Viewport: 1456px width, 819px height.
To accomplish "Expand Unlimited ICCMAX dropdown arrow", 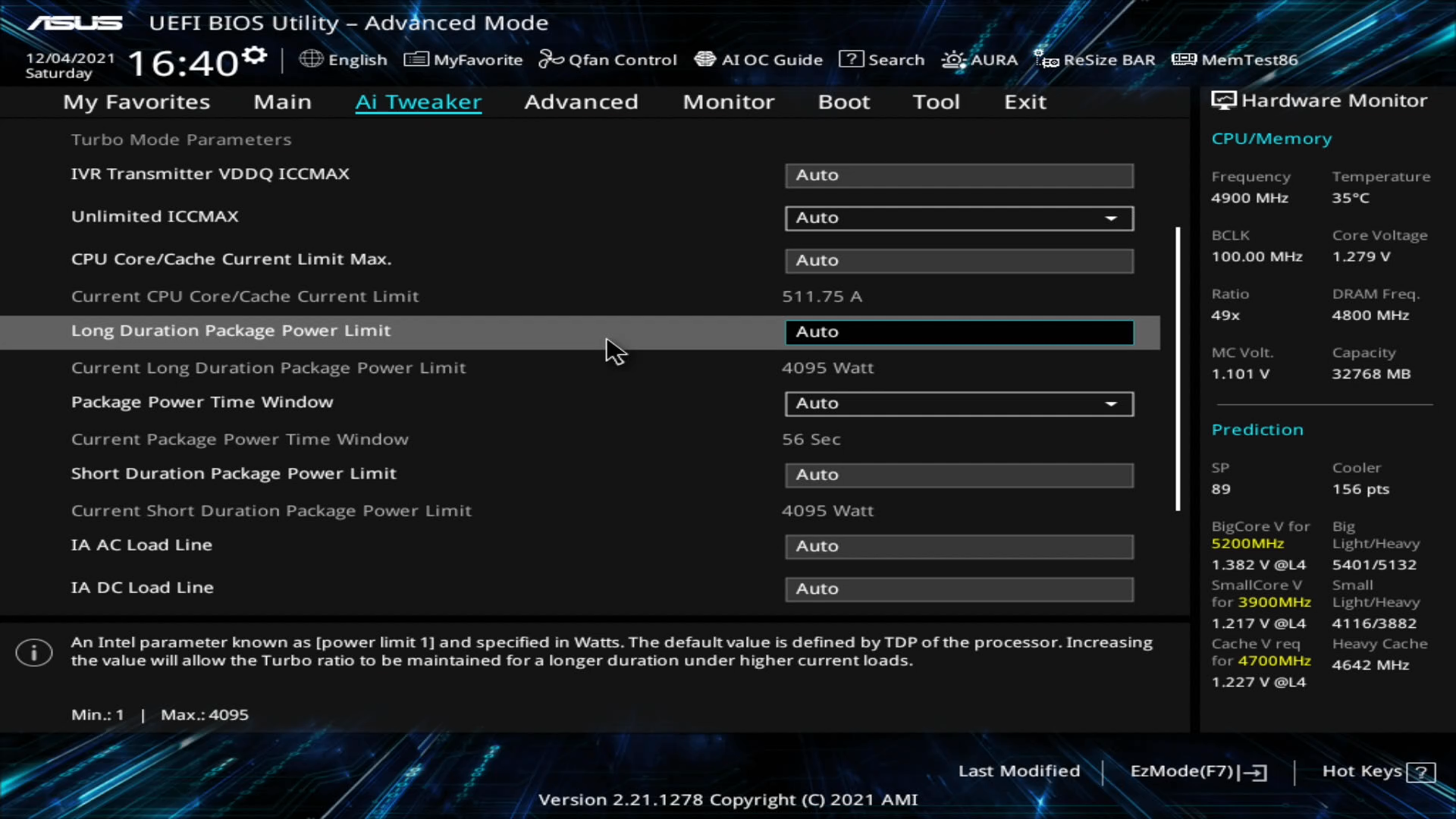I will point(1111,218).
